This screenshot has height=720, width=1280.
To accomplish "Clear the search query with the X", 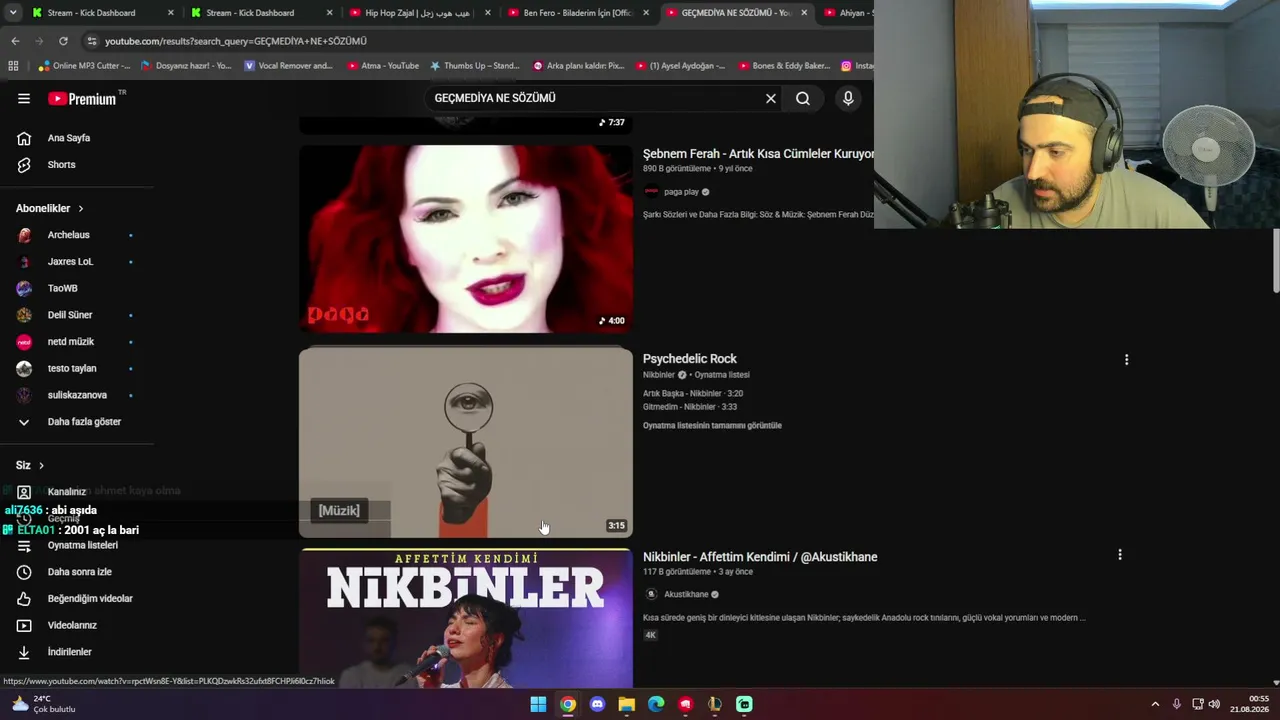I will (771, 98).
